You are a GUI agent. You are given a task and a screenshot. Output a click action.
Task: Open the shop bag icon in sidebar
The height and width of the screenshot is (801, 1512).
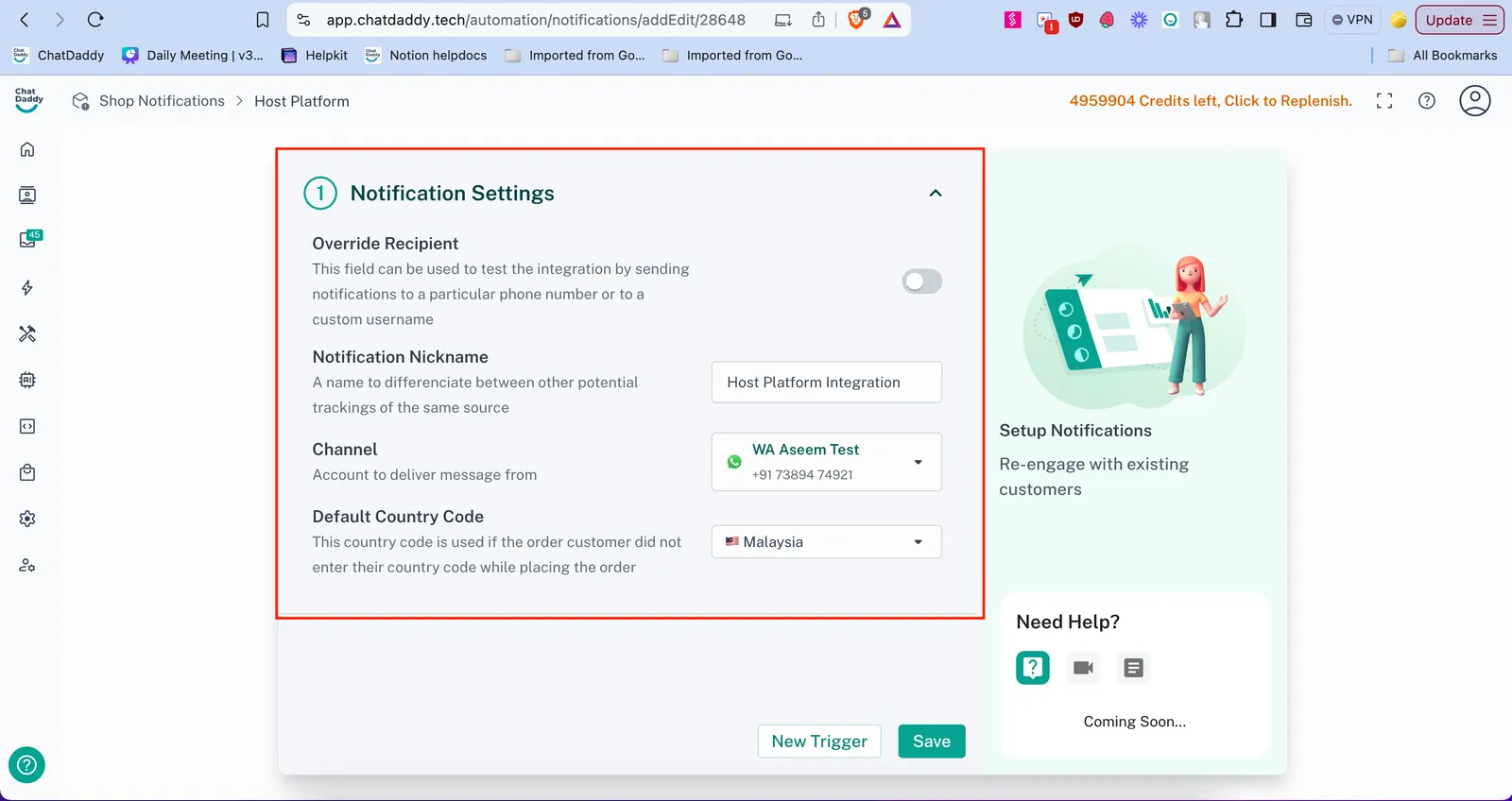coord(27,472)
